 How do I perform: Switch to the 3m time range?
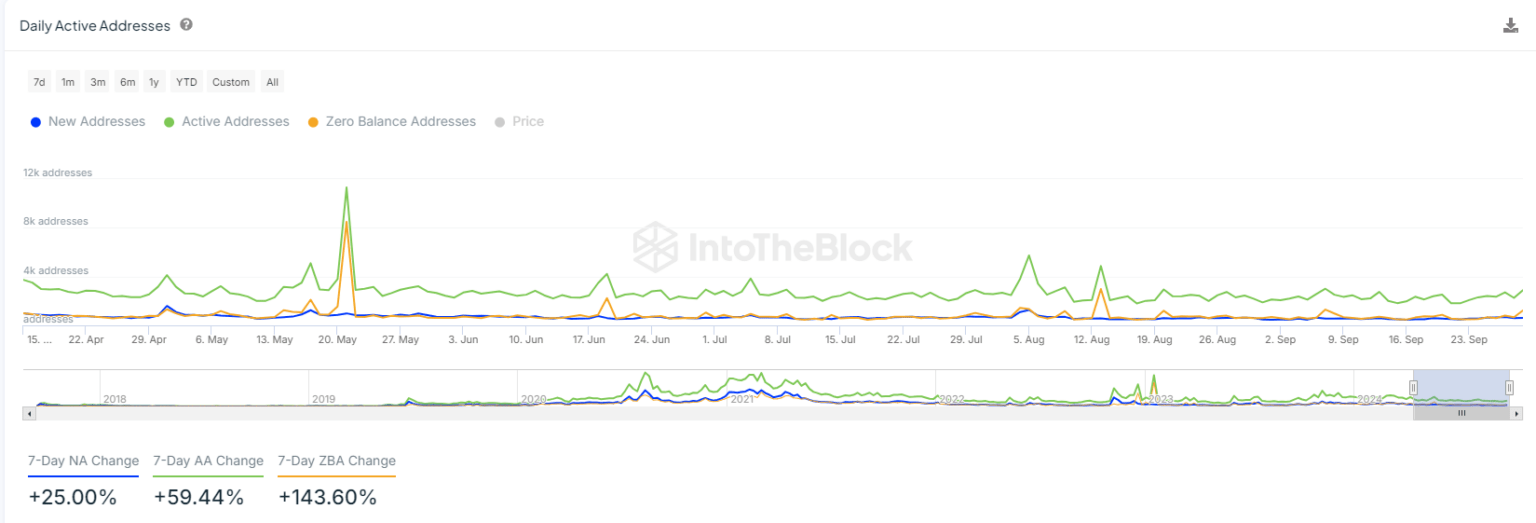98,82
